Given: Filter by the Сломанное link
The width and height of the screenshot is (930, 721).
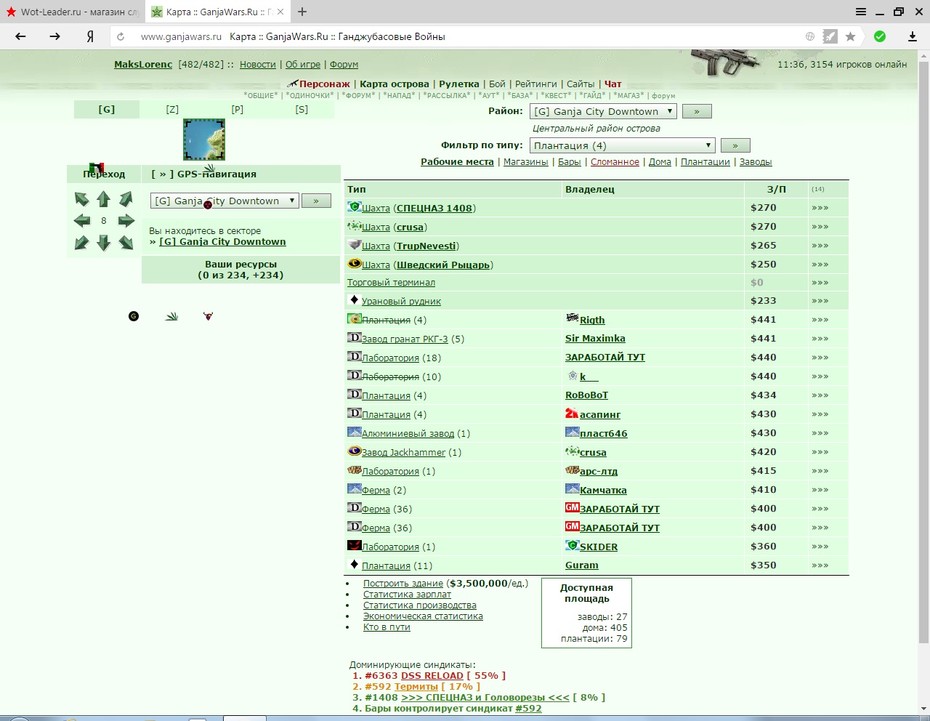Looking at the screenshot, I should point(614,162).
